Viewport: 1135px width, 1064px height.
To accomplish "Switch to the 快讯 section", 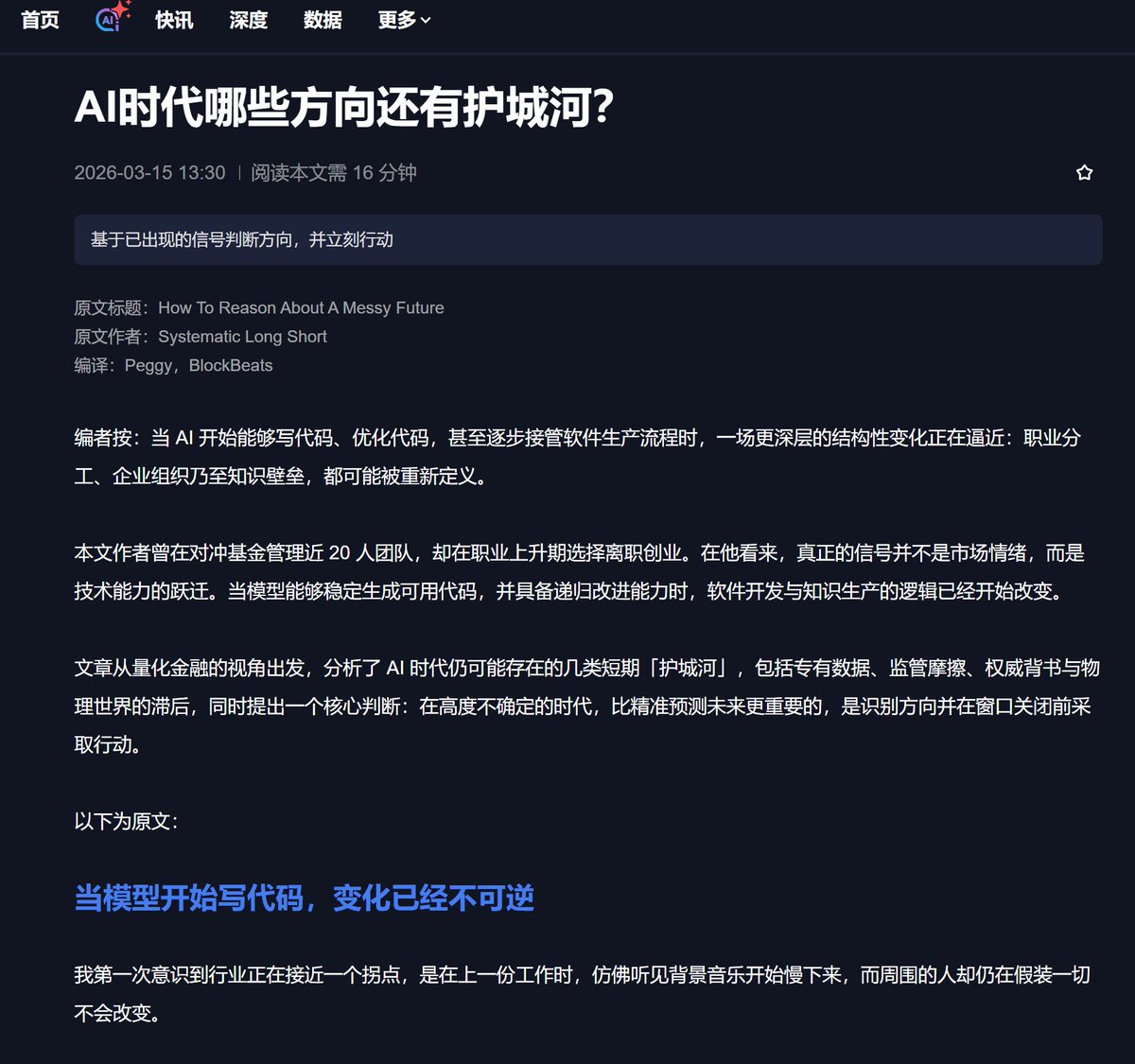I will pos(172,20).
